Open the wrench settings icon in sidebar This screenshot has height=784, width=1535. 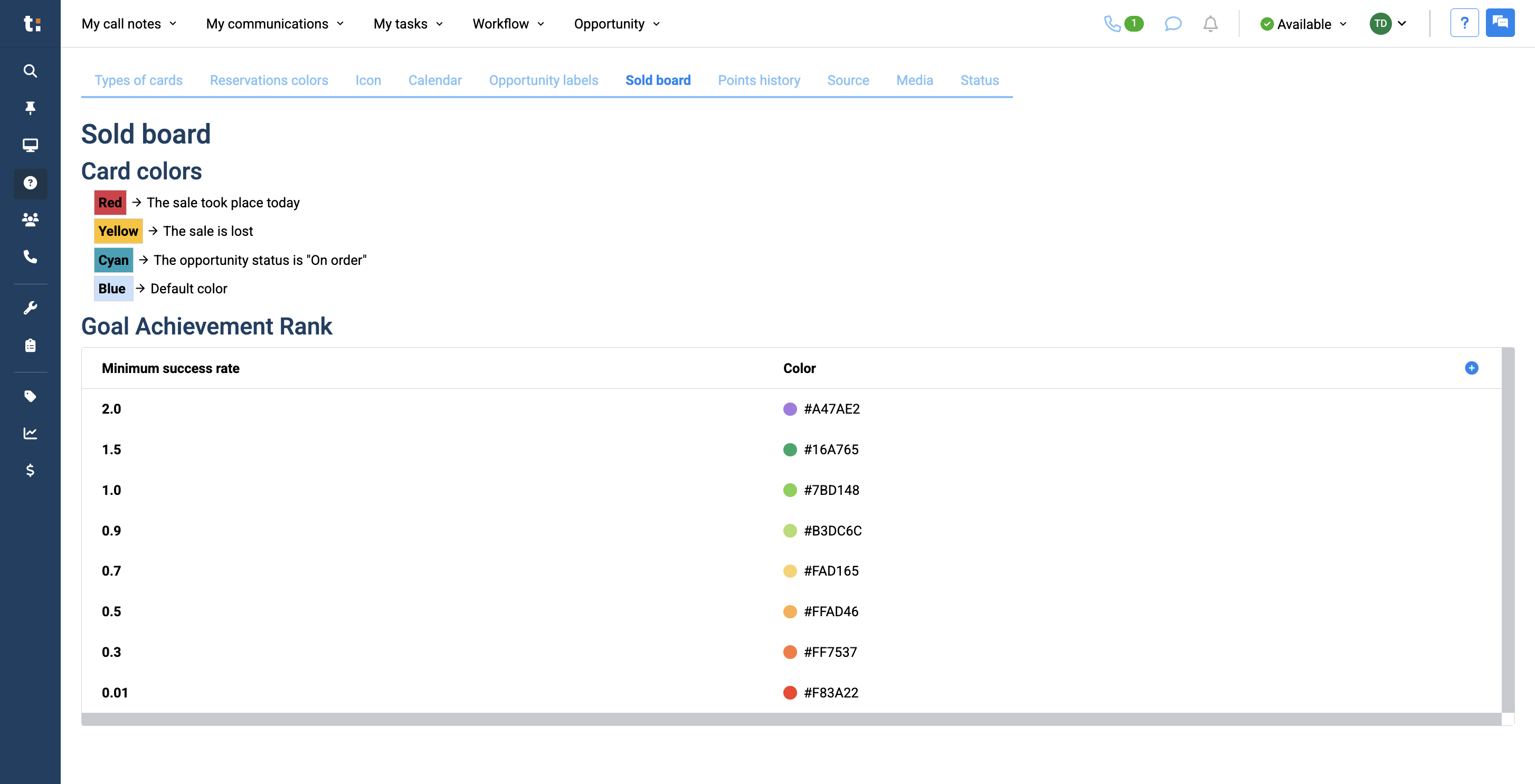tap(30, 308)
